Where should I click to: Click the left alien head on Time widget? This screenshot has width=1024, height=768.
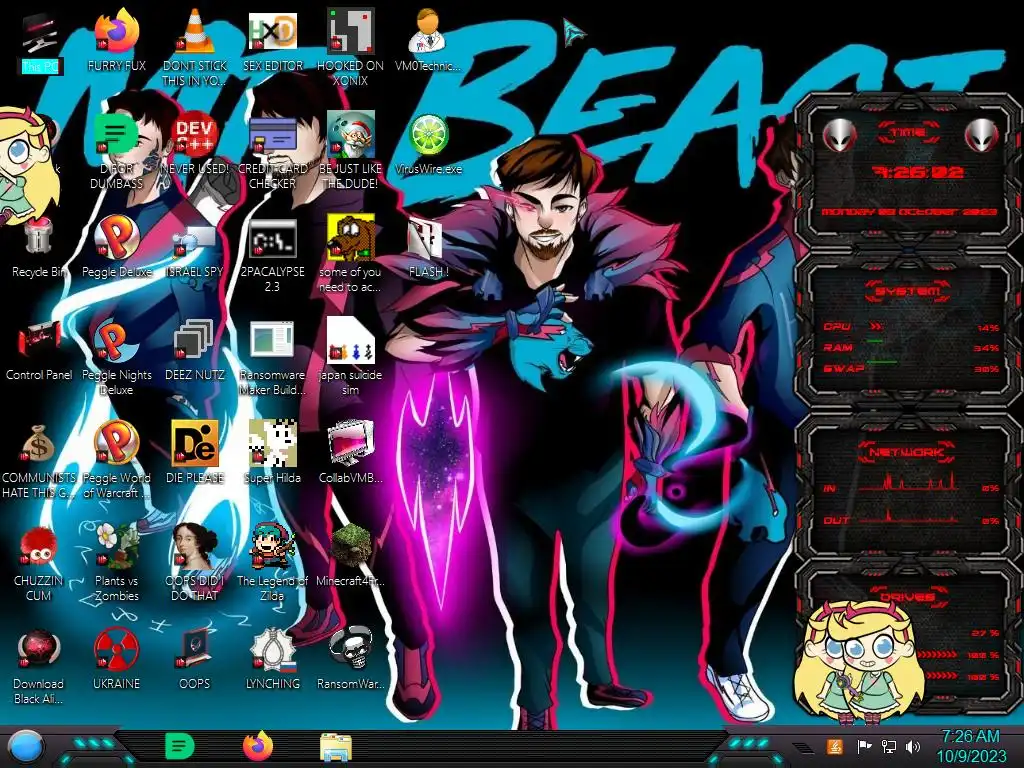[x=839, y=135]
